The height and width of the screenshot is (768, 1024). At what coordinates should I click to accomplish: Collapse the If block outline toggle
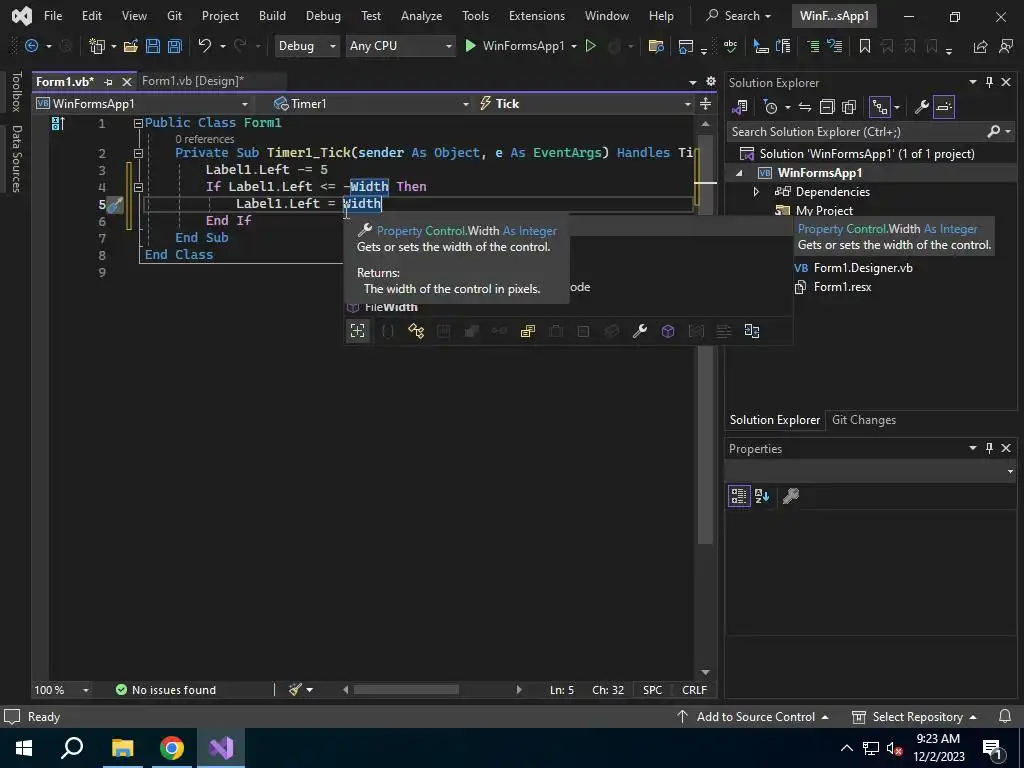[138, 187]
